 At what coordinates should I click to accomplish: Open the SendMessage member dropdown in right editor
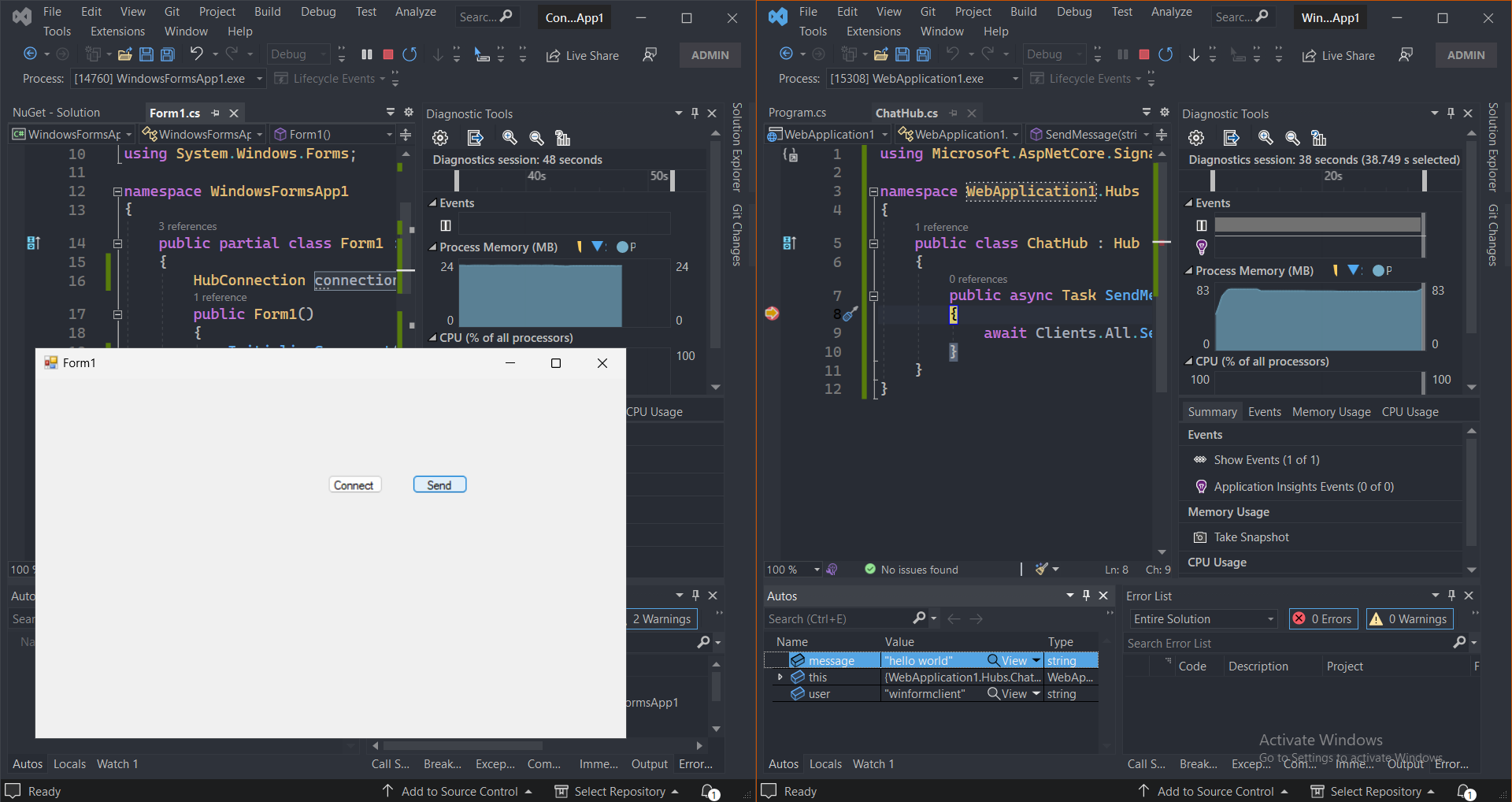(x=1091, y=135)
